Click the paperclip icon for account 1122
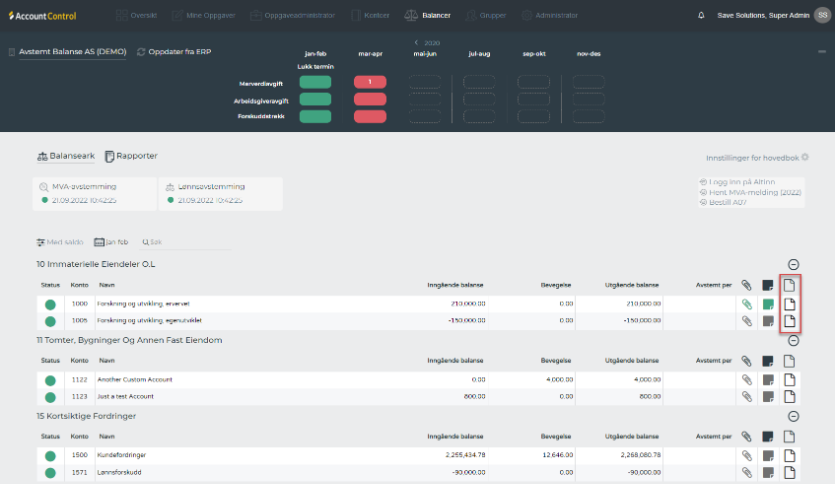 click(x=746, y=380)
